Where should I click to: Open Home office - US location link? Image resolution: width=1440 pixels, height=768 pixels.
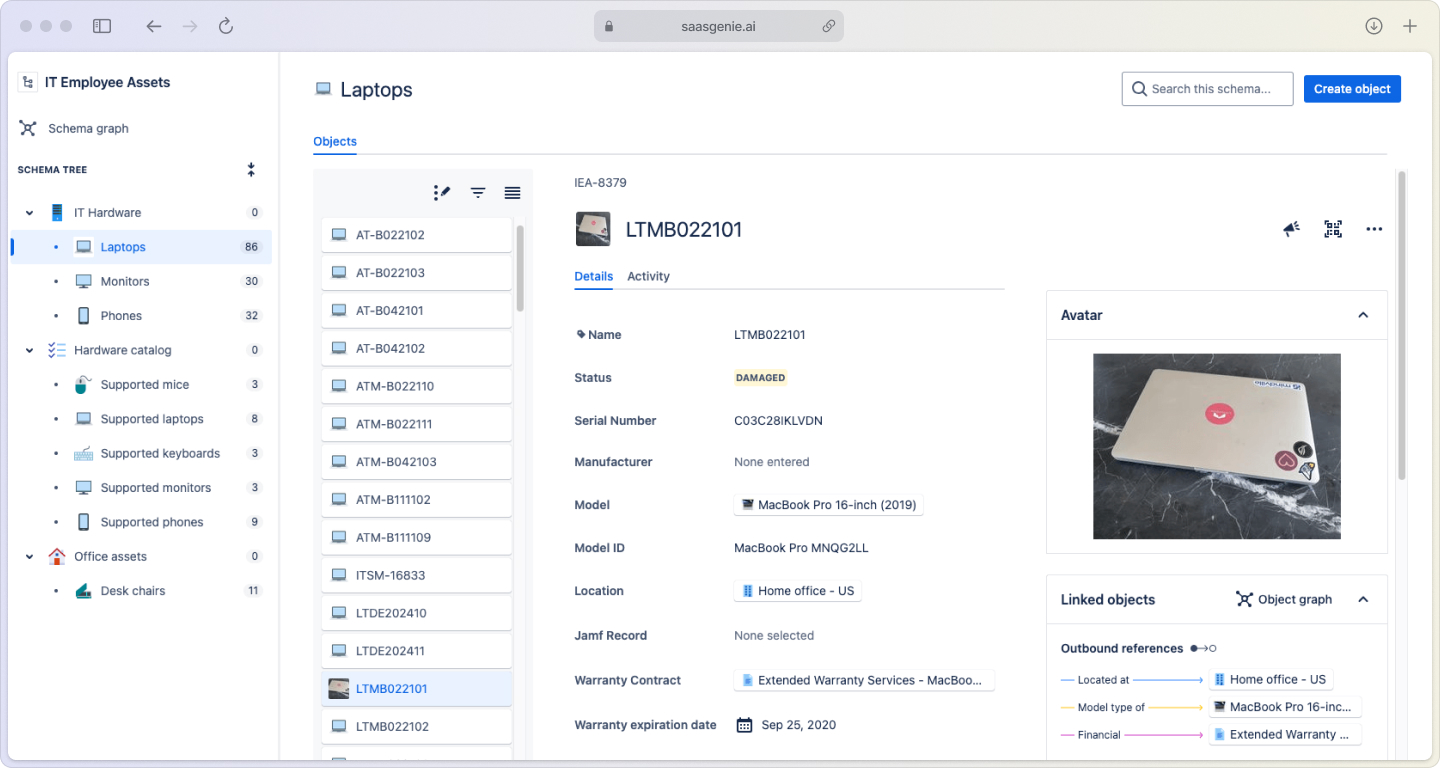pos(797,591)
